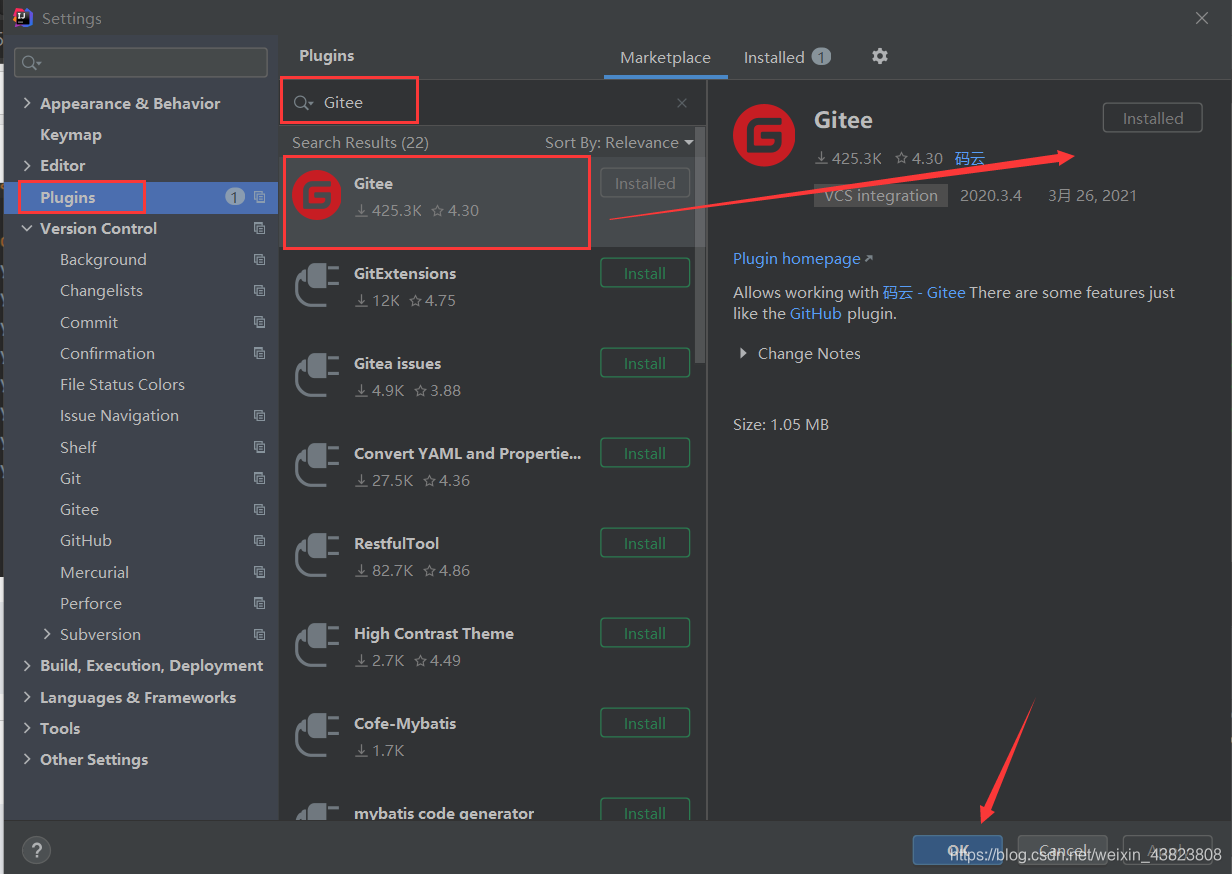Install Convert YAML and Properties plugin
1232x874 pixels.
[x=645, y=453]
